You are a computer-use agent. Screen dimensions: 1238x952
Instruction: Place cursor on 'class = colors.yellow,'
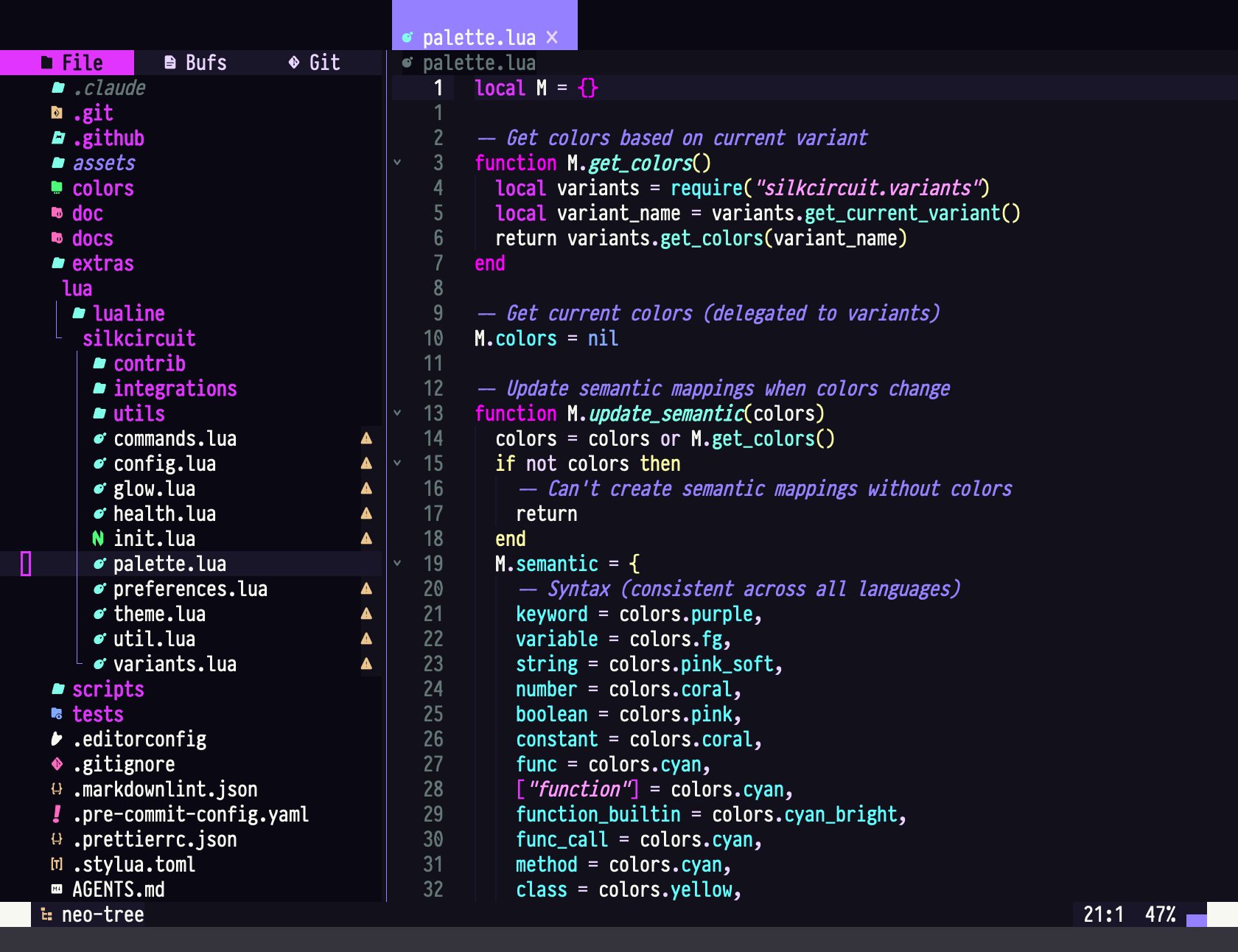pyautogui.click(x=629, y=889)
